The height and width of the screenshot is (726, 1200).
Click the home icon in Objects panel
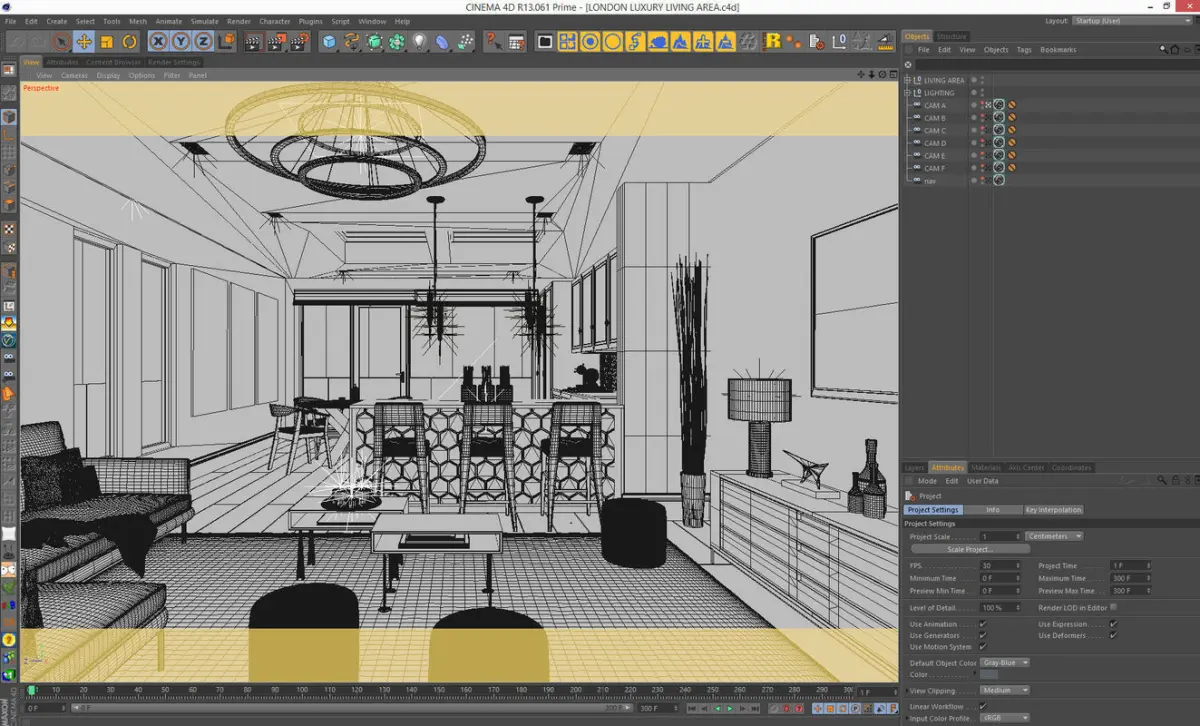(1175, 49)
